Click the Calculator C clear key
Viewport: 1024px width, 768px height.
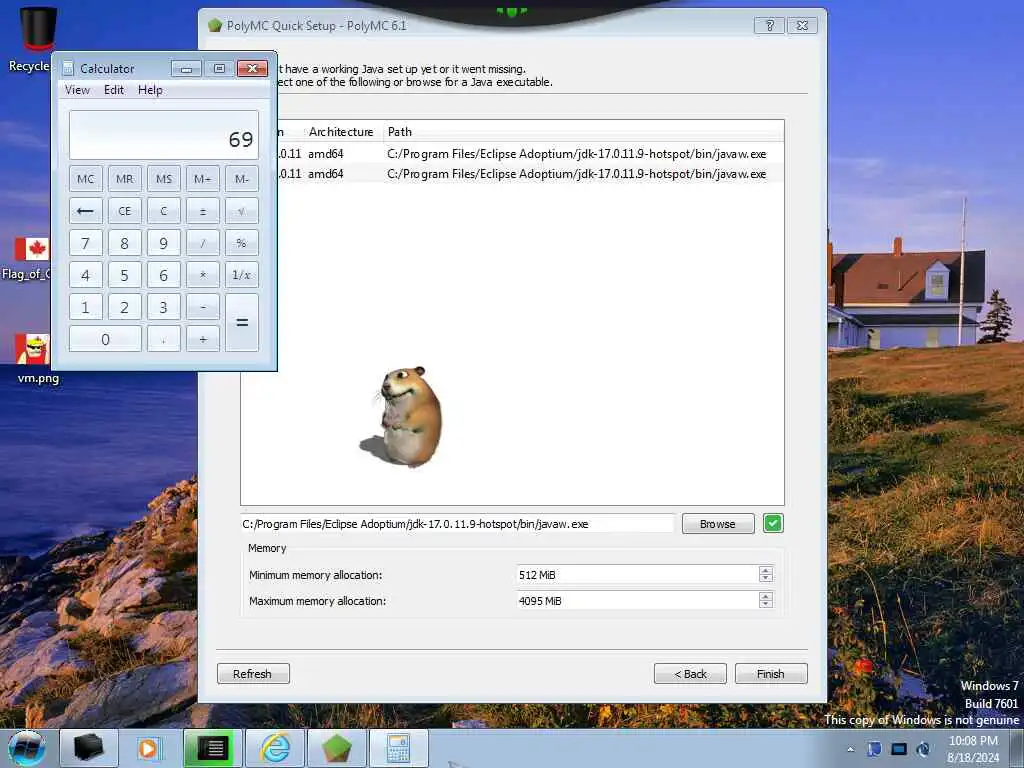point(163,211)
